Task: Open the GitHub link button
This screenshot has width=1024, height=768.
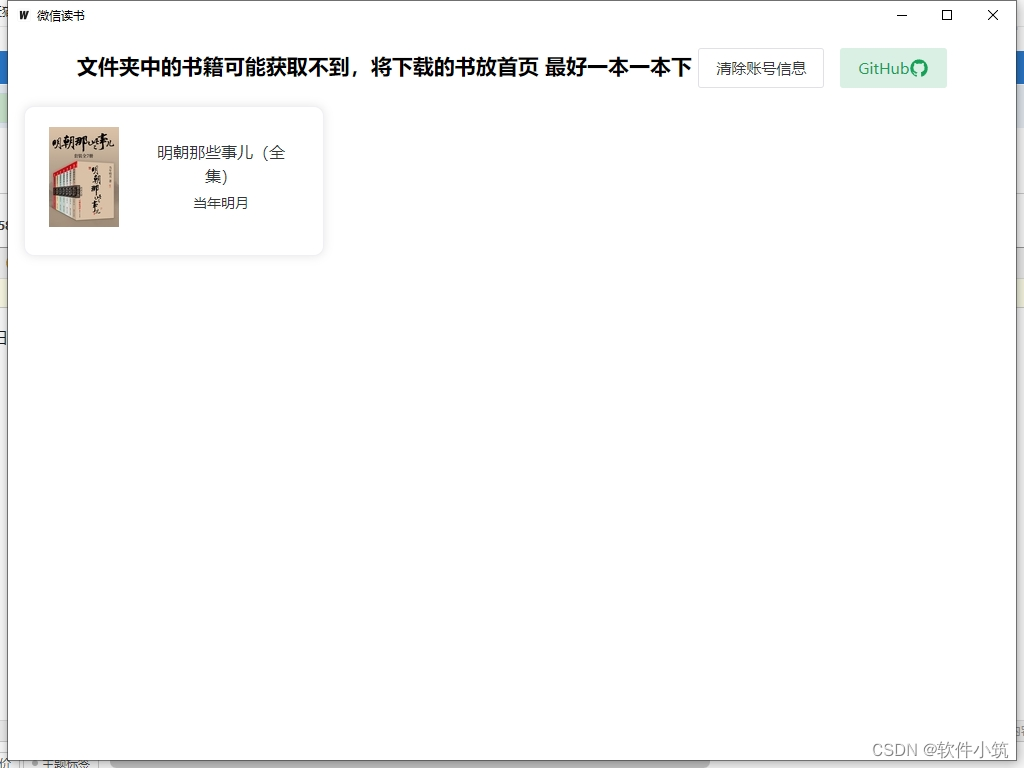Action: click(x=893, y=68)
